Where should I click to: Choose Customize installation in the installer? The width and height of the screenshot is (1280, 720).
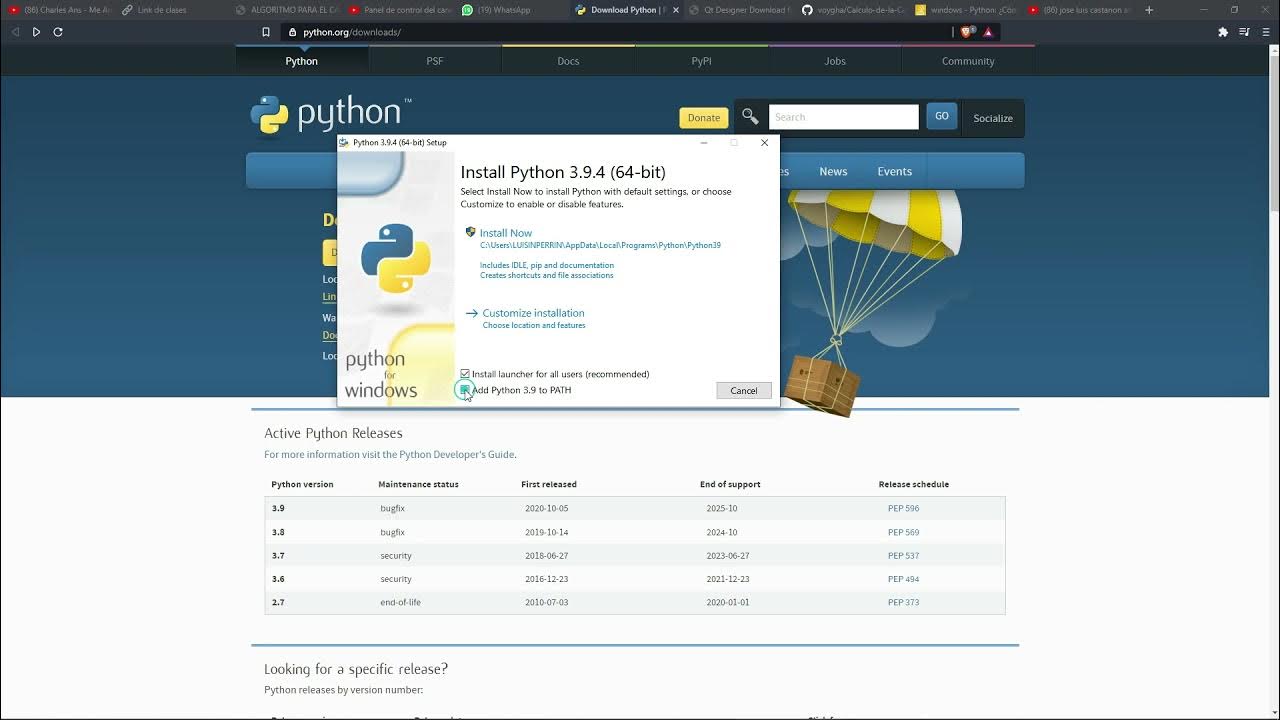coord(533,313)
